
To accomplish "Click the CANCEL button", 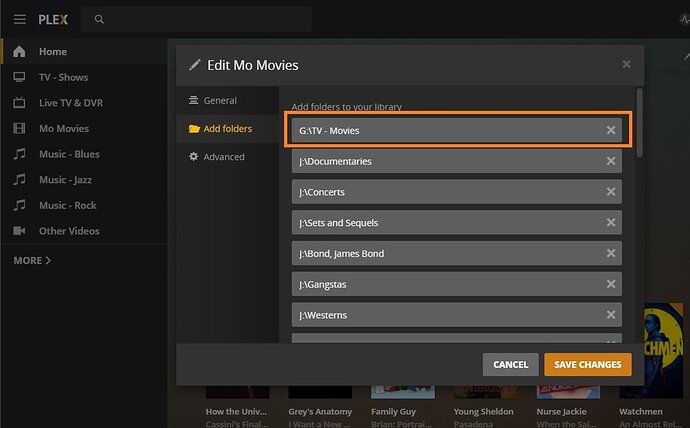I will pos(510,365).
